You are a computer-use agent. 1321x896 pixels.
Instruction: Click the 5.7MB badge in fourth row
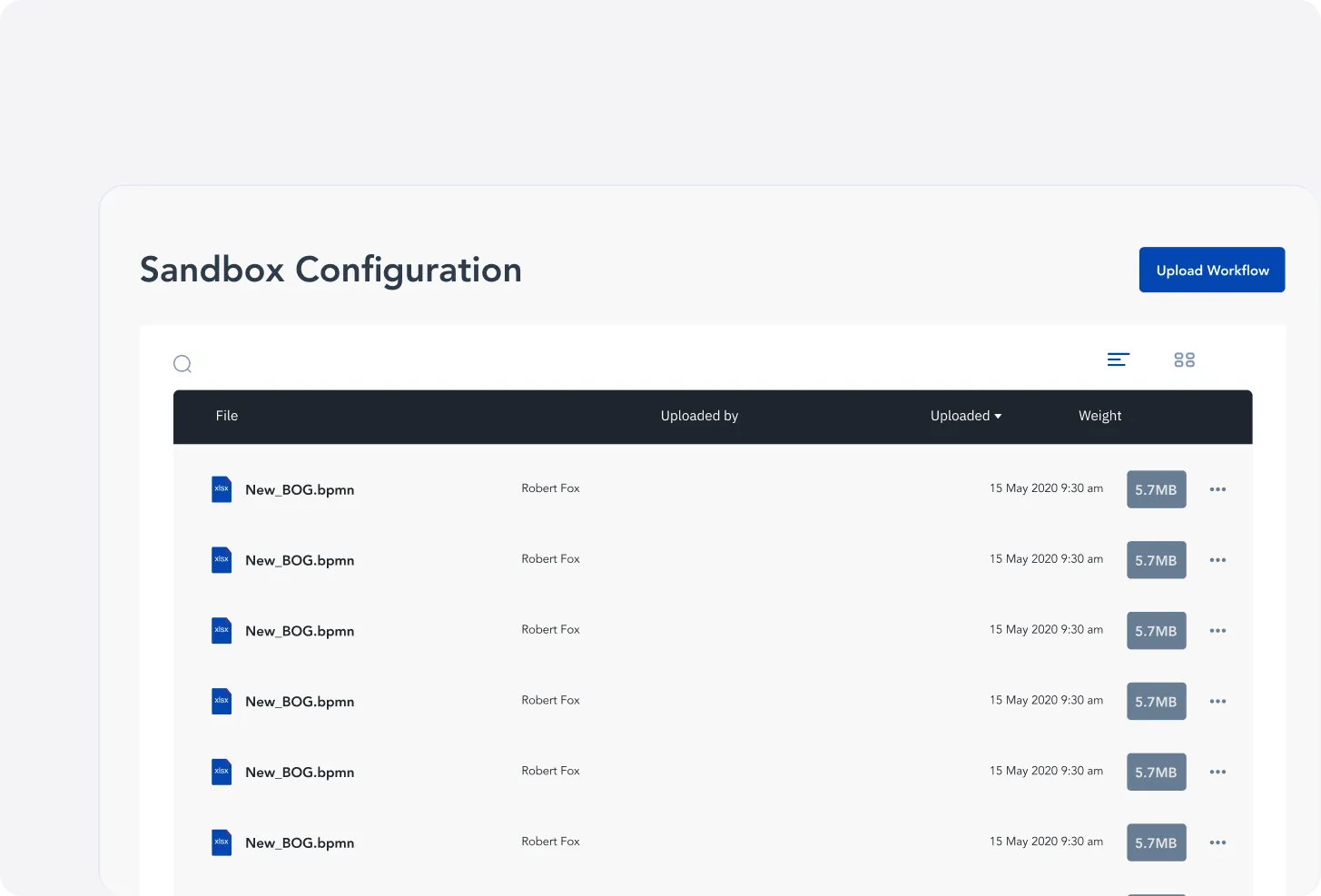pyautogui.click(x=1156, y=702)
